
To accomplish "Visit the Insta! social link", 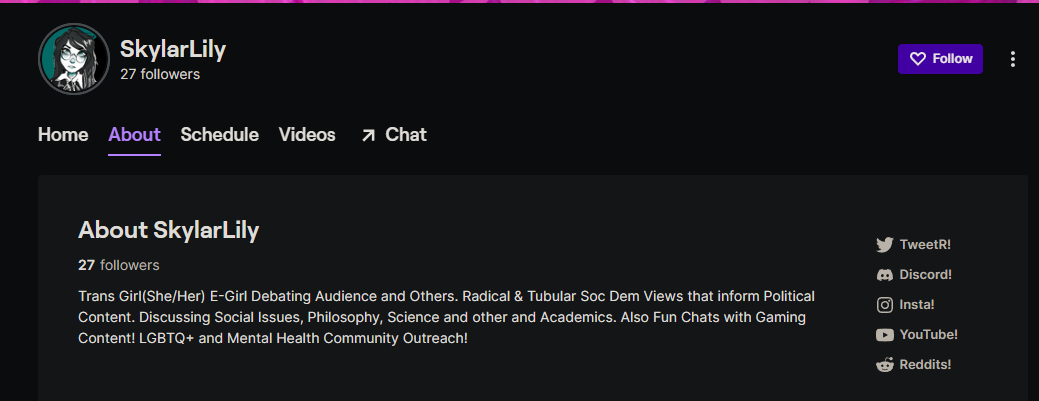I will click(906, 305).
